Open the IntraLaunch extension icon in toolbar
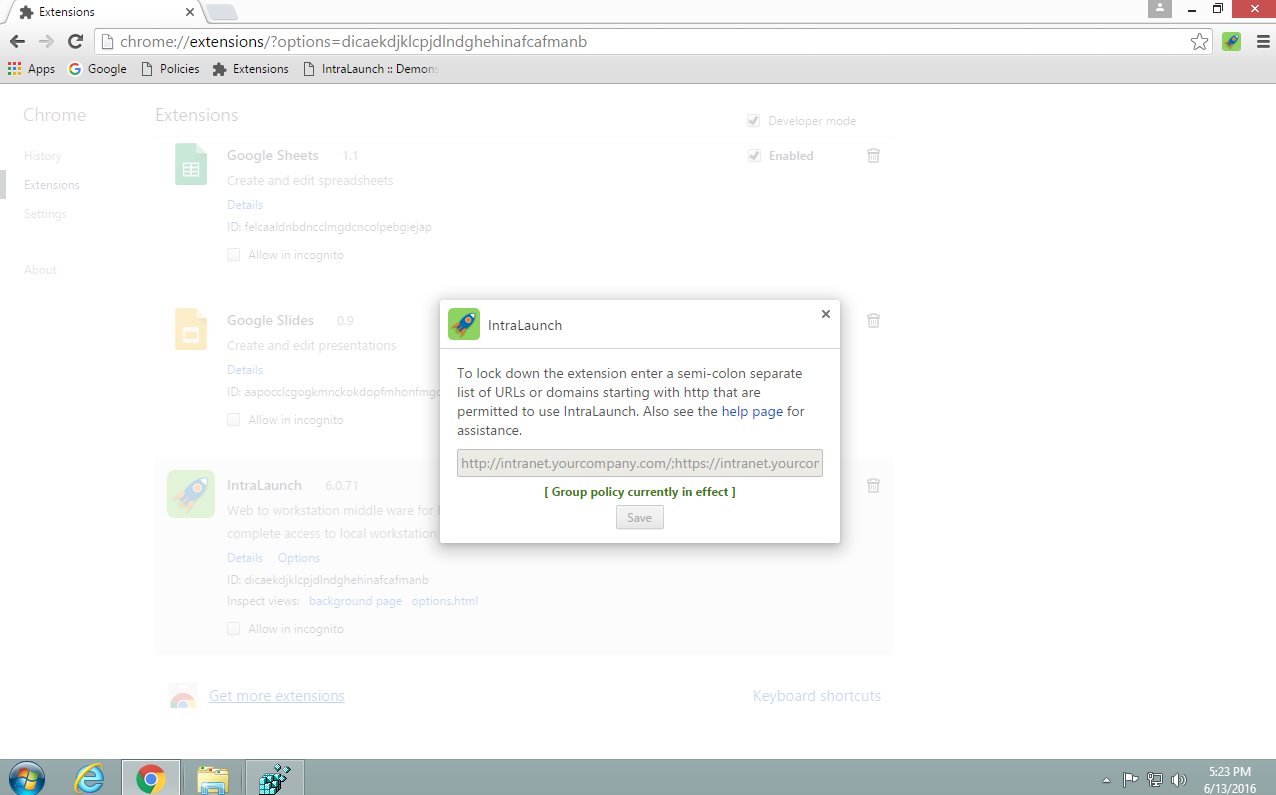This screenshot has width=1276, height=795. [x=1231, y=42]
